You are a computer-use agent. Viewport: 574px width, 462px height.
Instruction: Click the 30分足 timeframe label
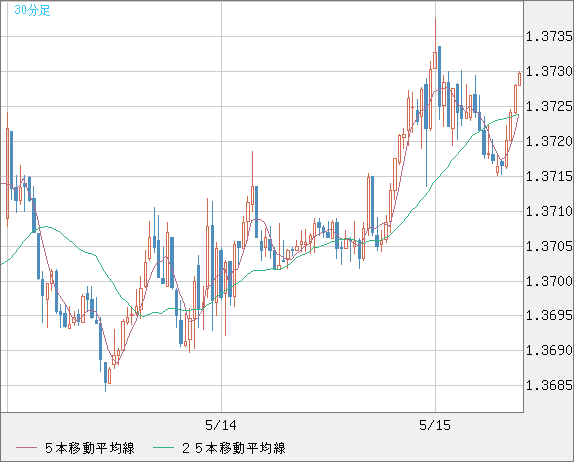[x=32, y=10]
